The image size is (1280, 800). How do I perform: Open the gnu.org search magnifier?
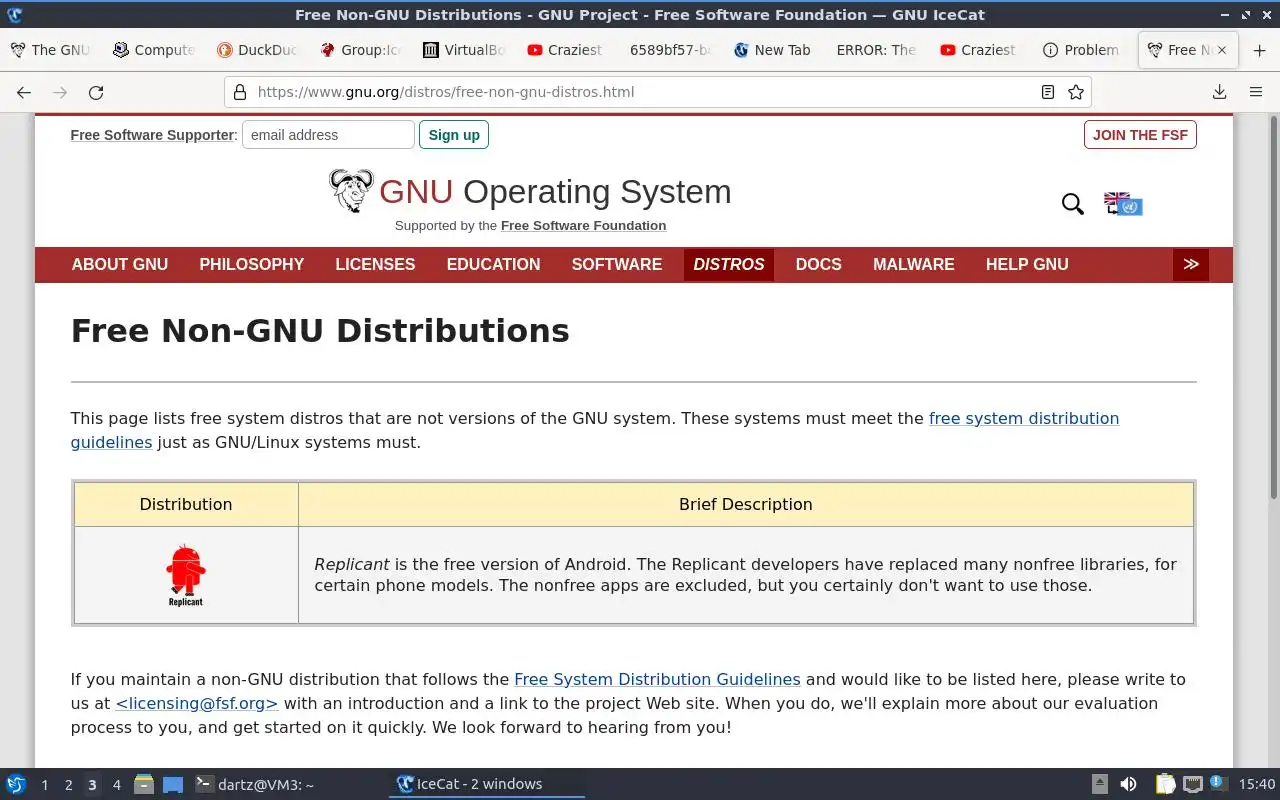pos(1072,204)
